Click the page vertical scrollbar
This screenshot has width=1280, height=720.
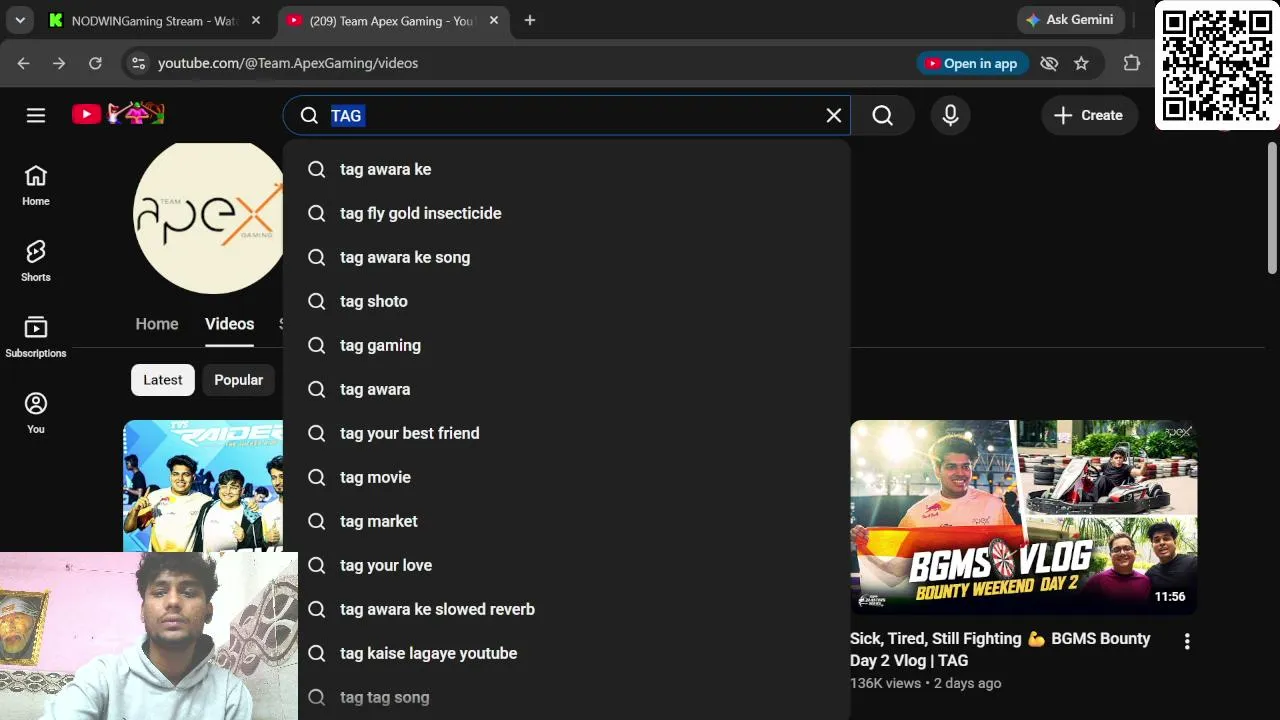tap(1272, 207)
